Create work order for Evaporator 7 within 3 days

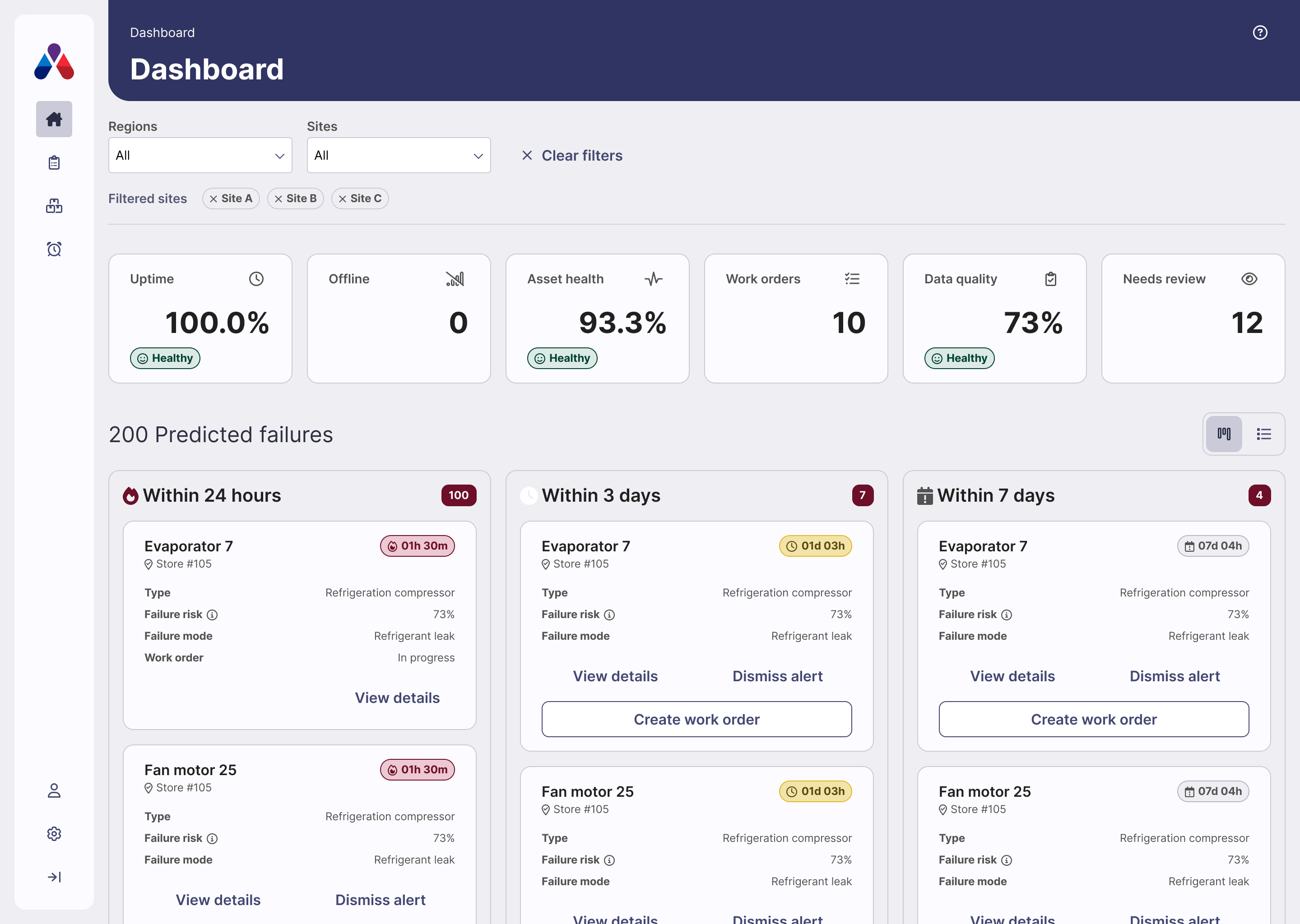696,719
